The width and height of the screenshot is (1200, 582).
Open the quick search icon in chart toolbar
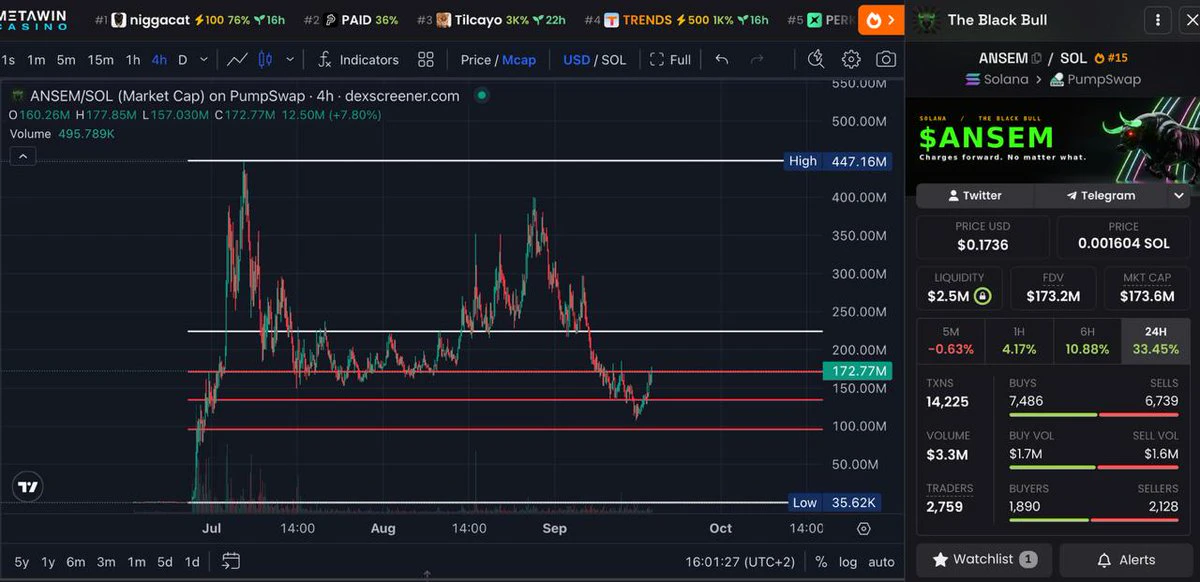[816, 60]
